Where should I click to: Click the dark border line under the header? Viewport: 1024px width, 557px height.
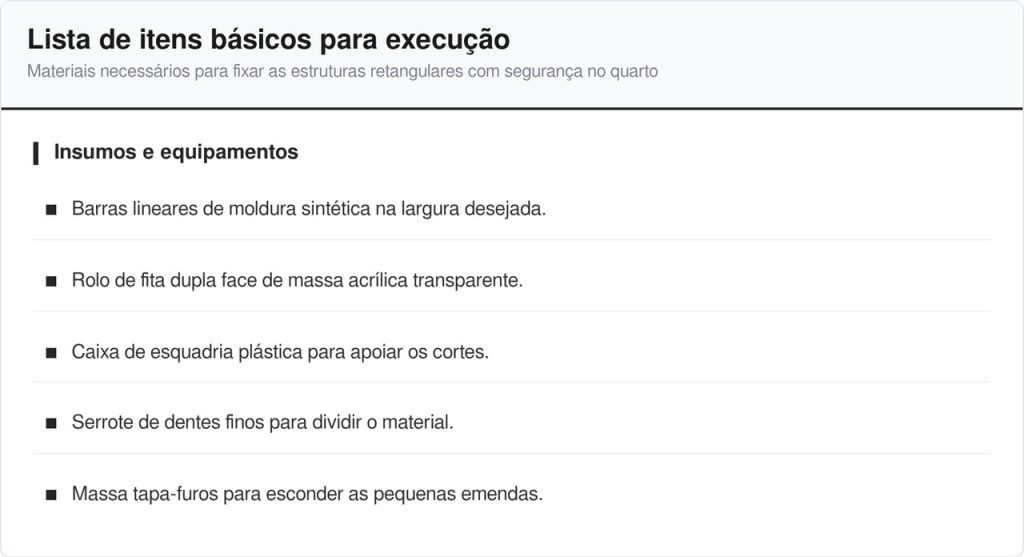point(512,108)
